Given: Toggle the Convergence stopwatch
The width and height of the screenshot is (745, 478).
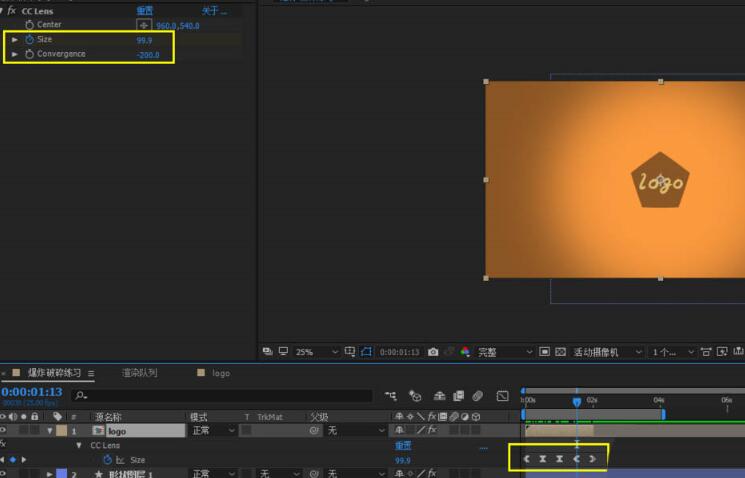Looking at the screenshot, I should coord(29,54).
